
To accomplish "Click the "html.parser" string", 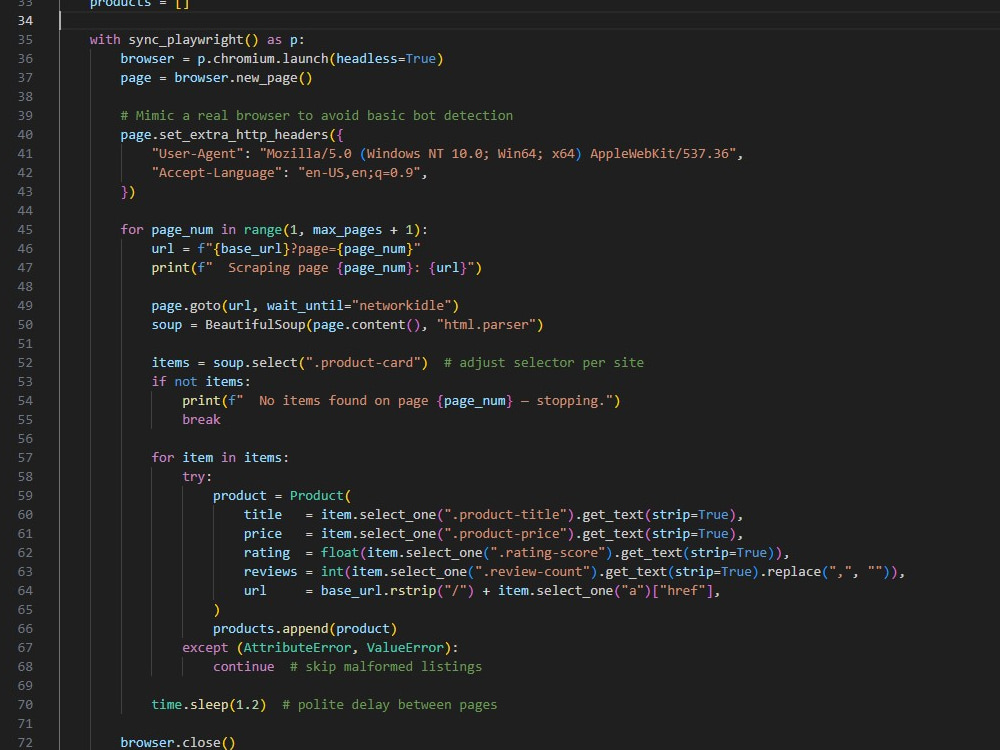I will tap(486, 325).
